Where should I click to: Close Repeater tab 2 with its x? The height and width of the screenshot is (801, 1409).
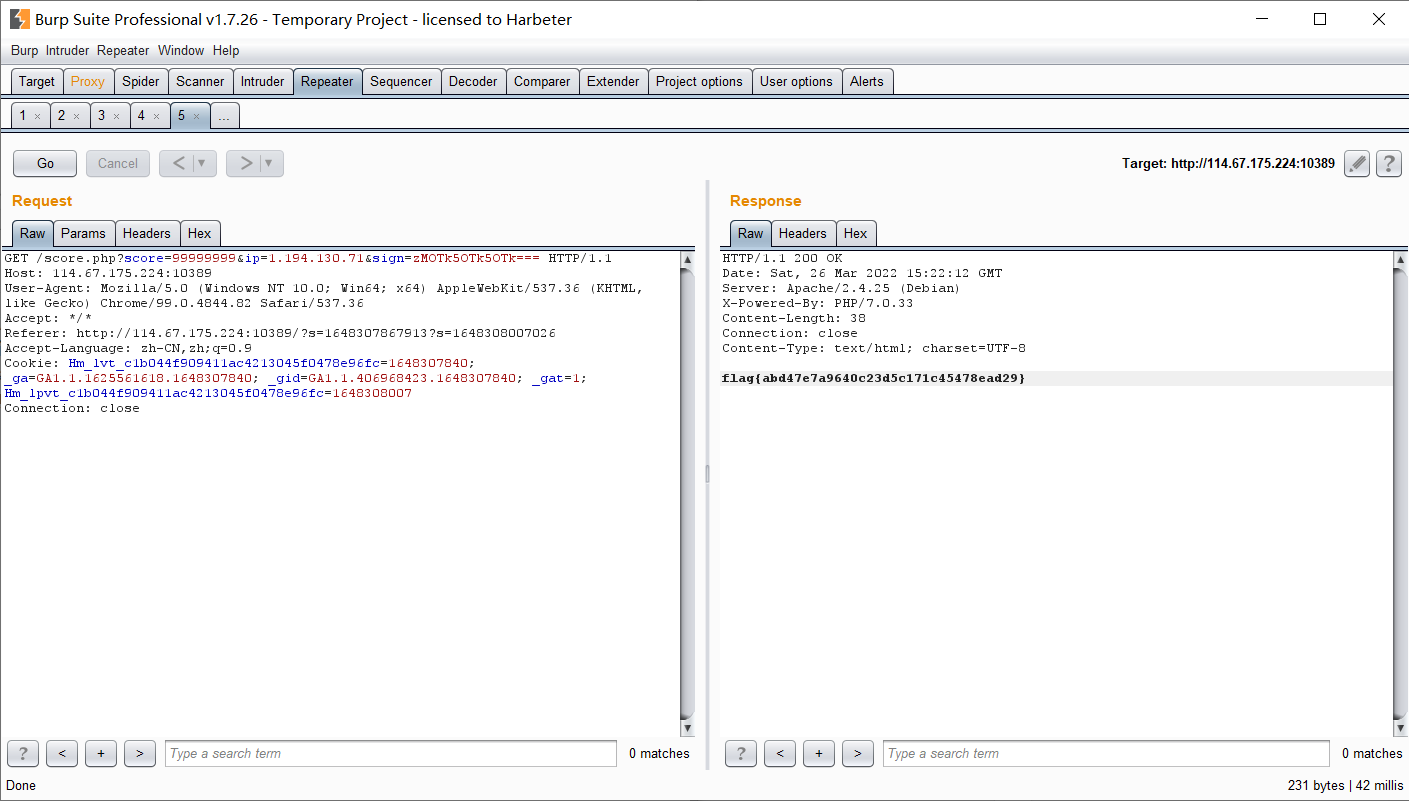click(76, 117)
